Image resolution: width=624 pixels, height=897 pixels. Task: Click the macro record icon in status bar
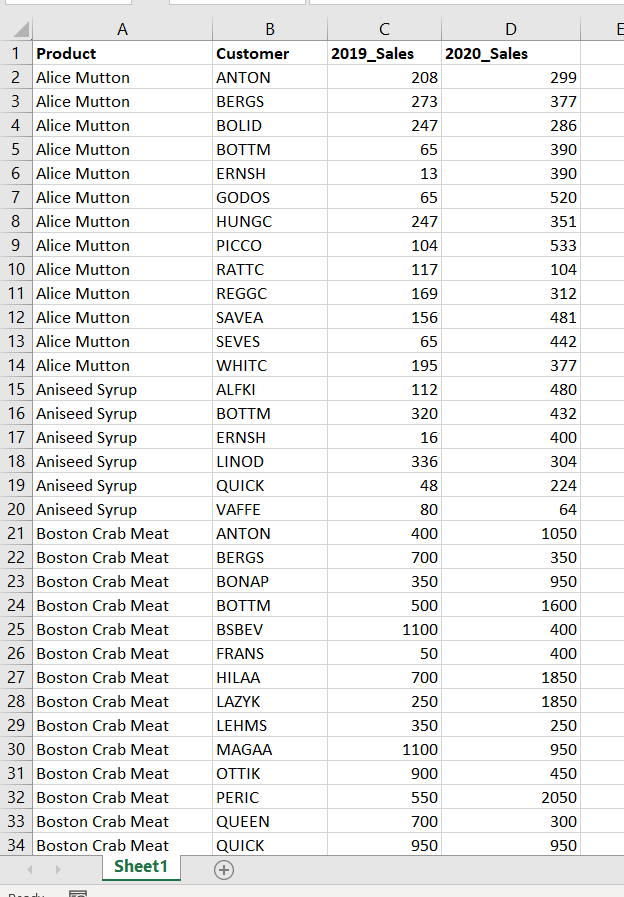[77, 893]
